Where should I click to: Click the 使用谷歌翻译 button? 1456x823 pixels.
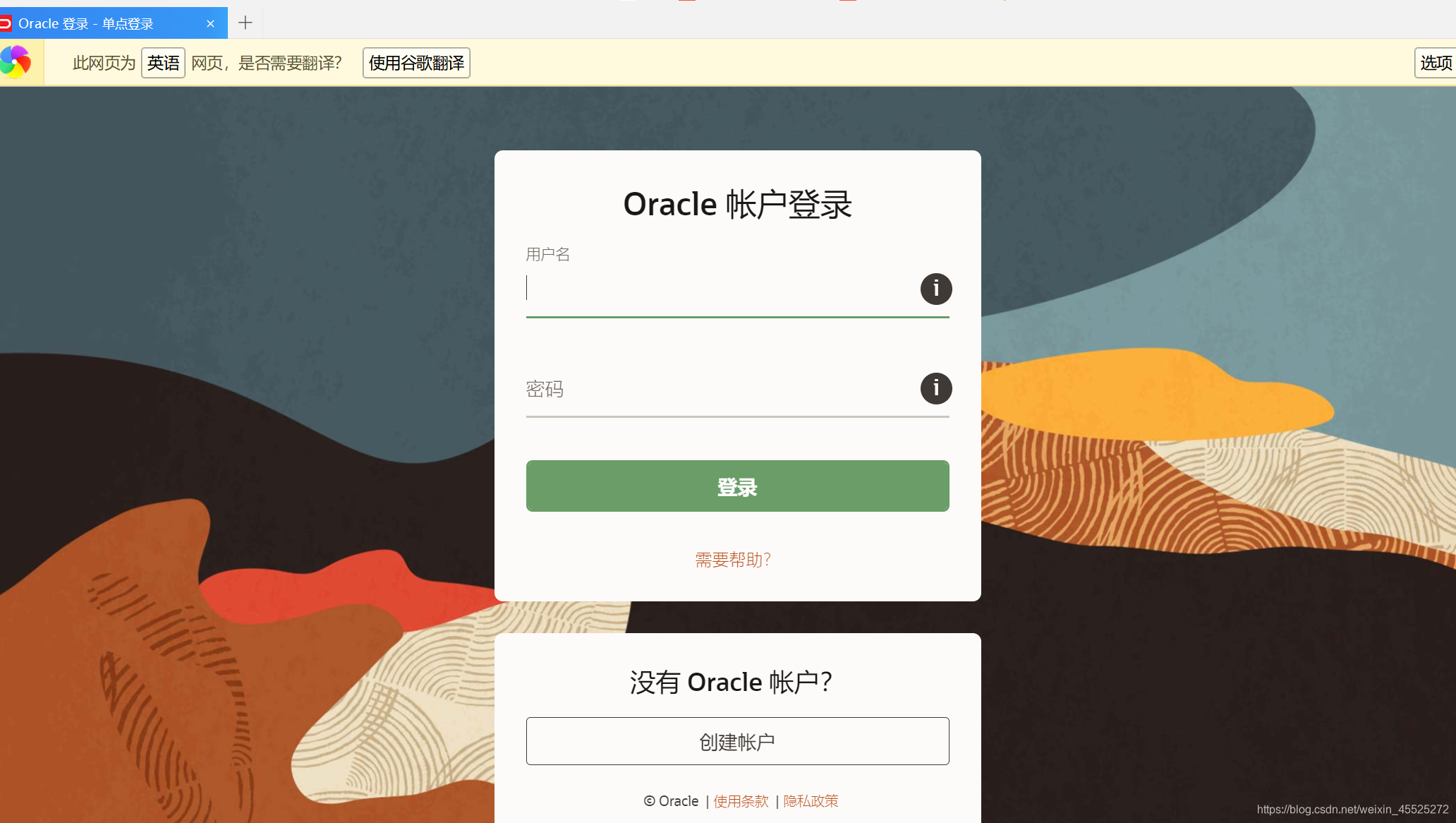click(x=416, y=63)
